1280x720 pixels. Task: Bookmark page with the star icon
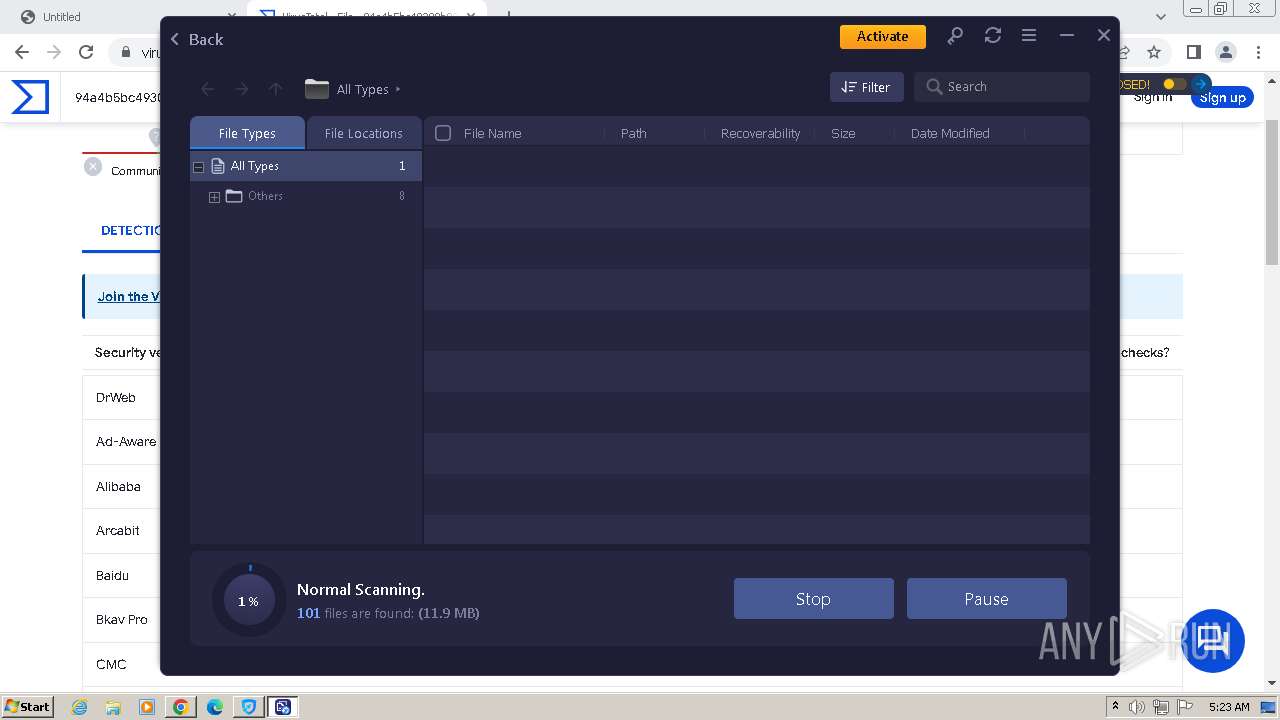click(x=1154, y=52)
